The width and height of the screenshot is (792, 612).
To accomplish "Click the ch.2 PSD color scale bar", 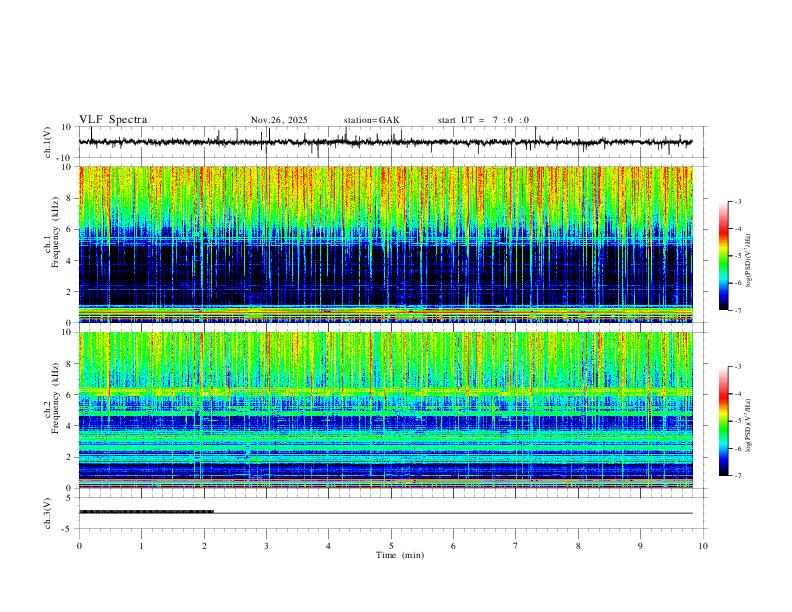I will [724, 421].
